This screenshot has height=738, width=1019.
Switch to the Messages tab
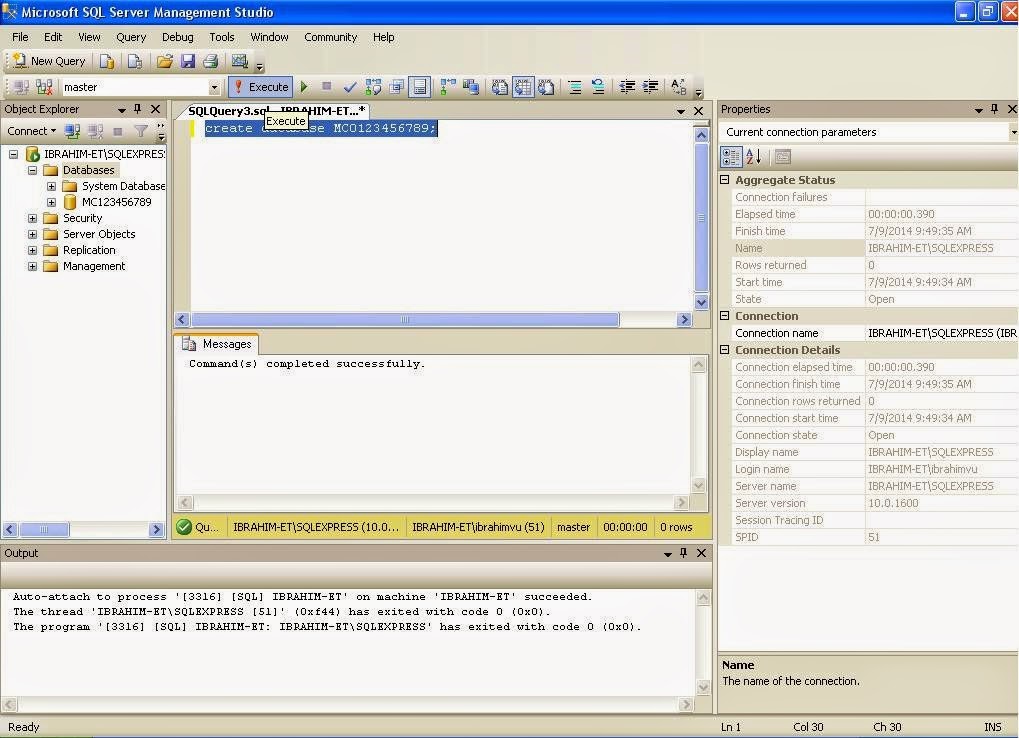tap(218, 344)
